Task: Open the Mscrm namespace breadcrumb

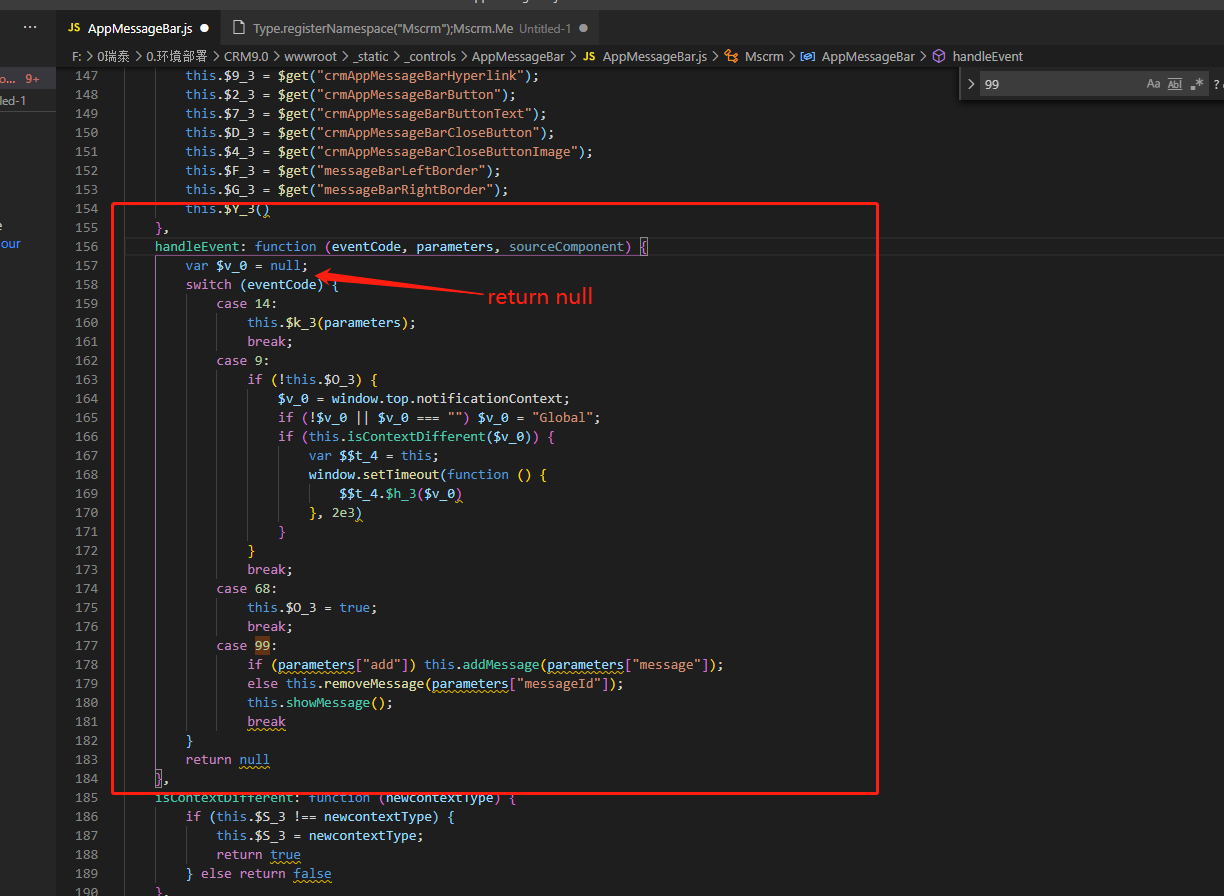Action: click(x=764, y=57)
